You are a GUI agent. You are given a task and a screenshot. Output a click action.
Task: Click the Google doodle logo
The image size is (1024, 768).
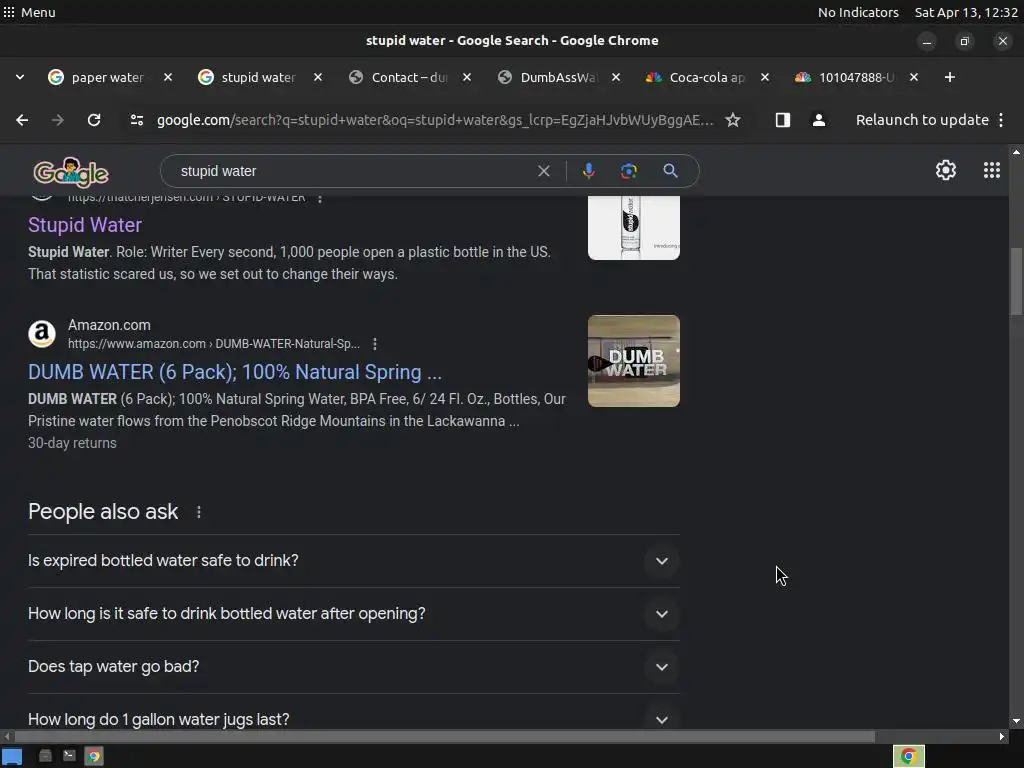click(71, 172)
